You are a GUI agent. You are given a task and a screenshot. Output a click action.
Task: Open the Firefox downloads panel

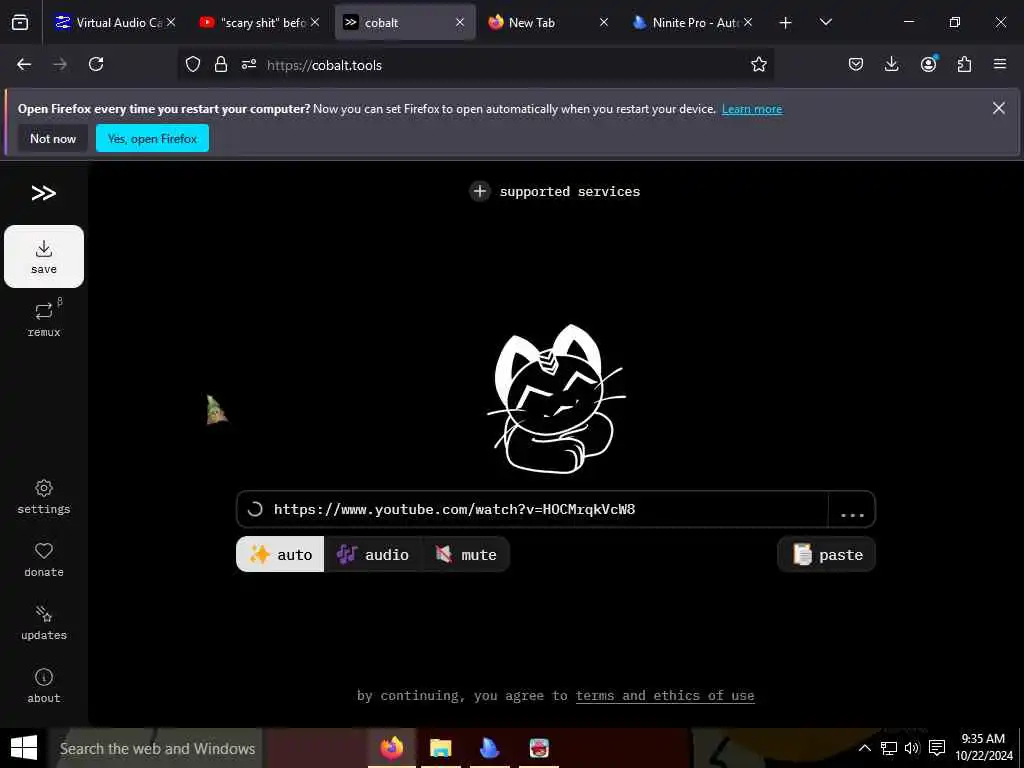(x=891, y=64)
